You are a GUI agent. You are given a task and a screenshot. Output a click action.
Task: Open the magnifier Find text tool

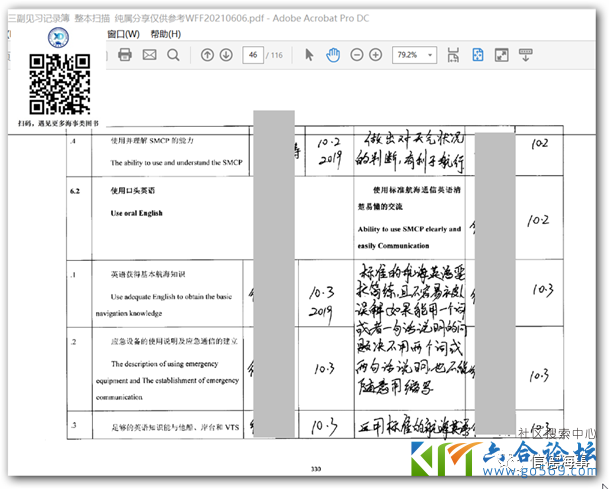coord(173,54)
